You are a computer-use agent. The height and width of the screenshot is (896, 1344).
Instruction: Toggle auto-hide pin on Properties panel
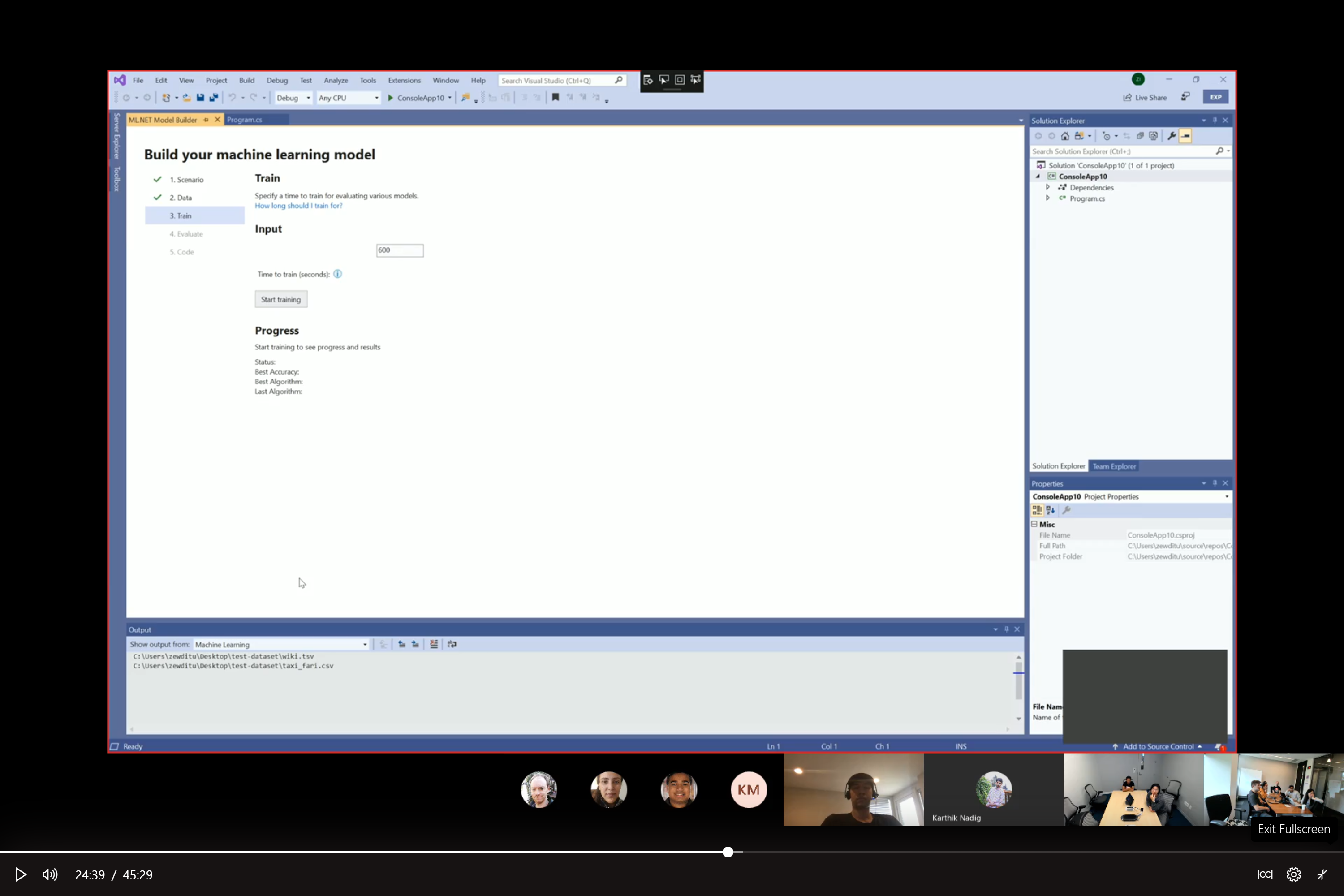1215,483
